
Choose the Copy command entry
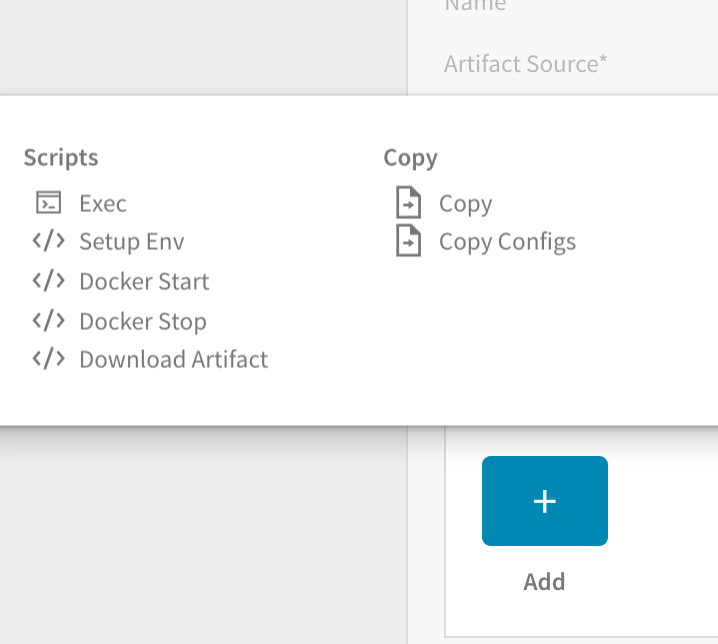[466, 204]
